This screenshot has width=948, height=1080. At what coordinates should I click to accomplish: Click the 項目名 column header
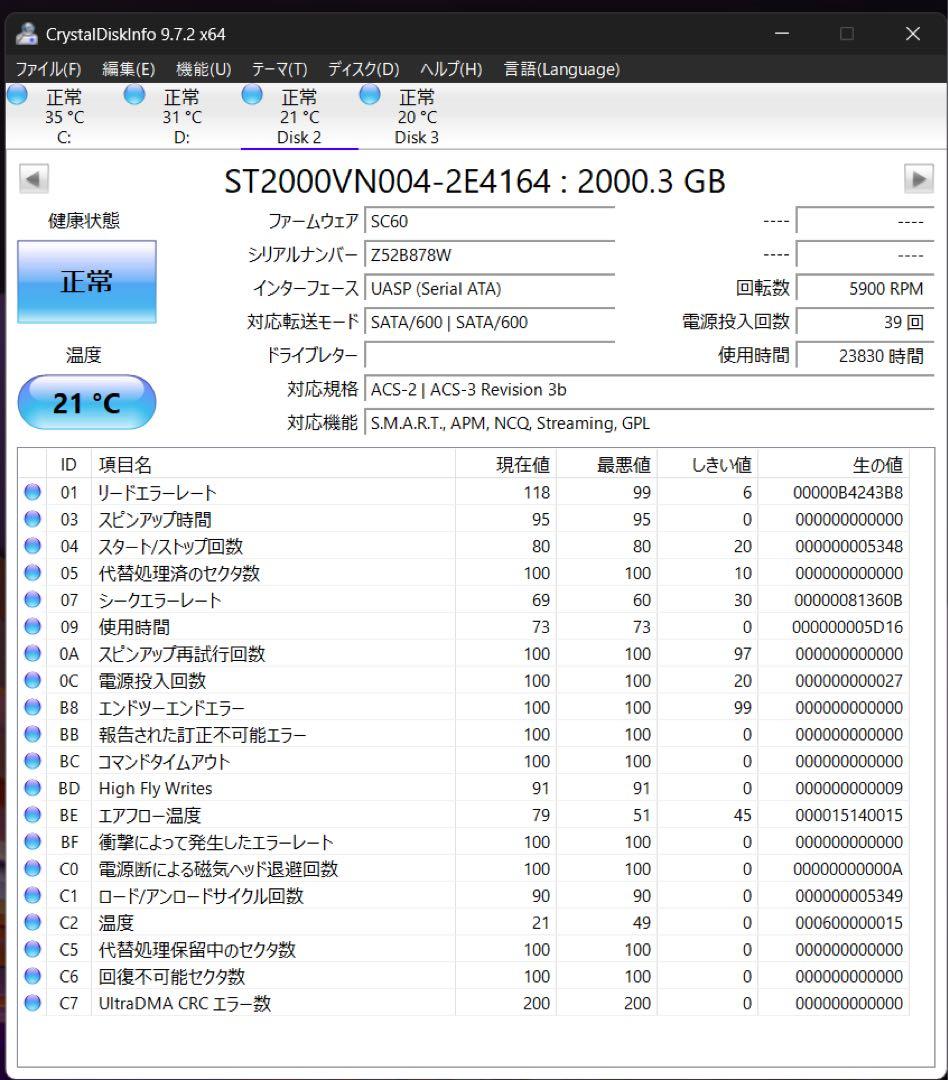tap(273, 465)
